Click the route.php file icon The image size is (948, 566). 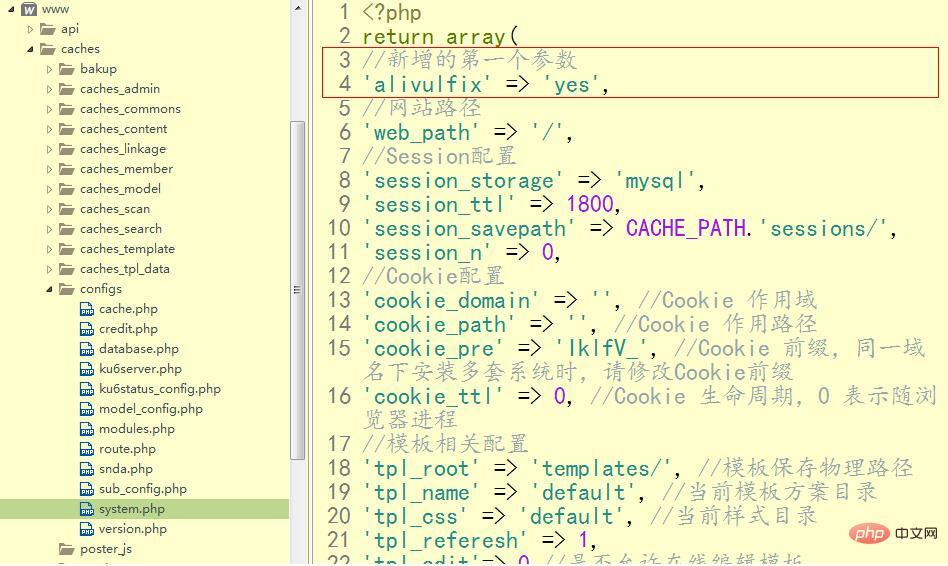pos(87,449)
